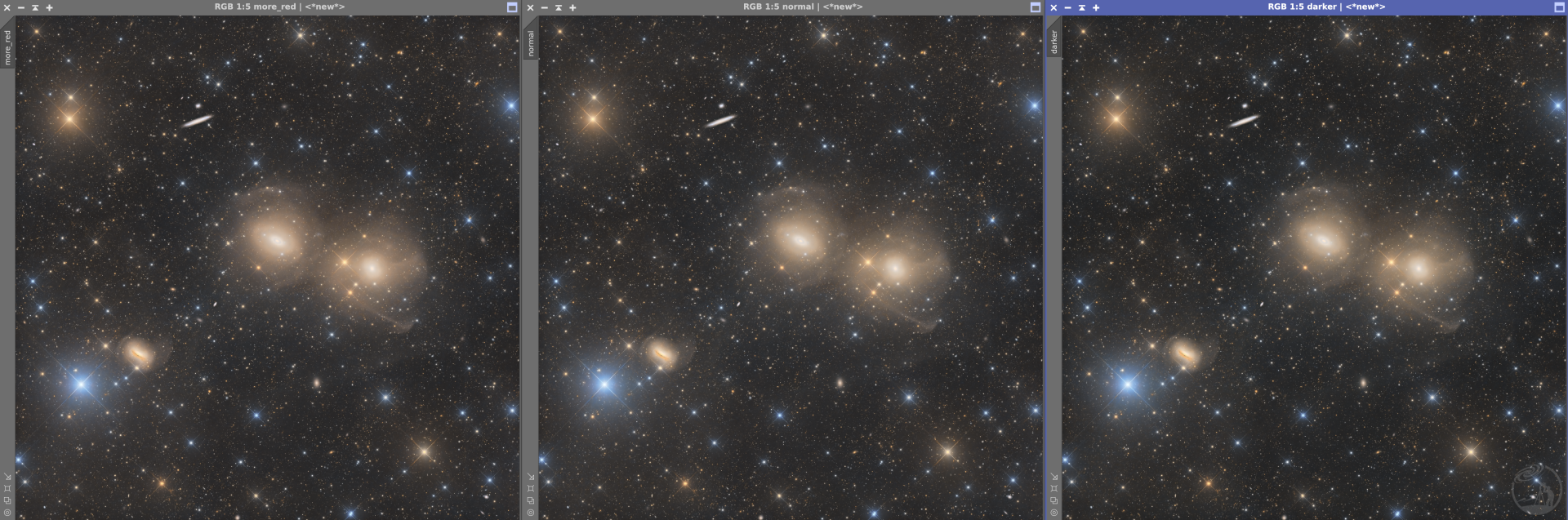Click the diagonal arrow icon in the more_red window

[7, 477]
